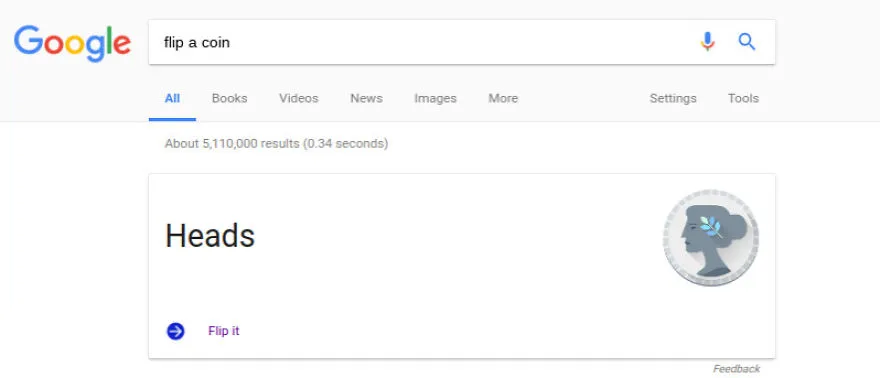The image size is (880, 378).
Task: Click the word 'coin' in the search query
Action: tap(216, 43)
